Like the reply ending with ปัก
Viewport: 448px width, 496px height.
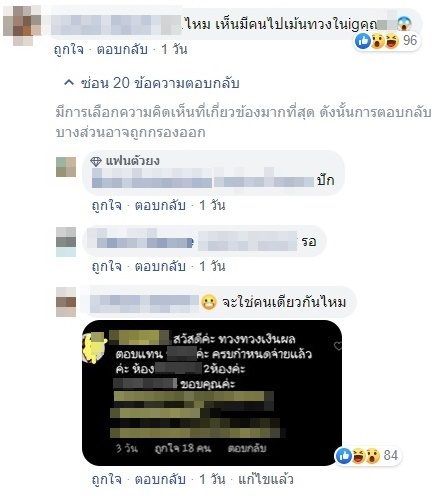click(x=106, y=205)
